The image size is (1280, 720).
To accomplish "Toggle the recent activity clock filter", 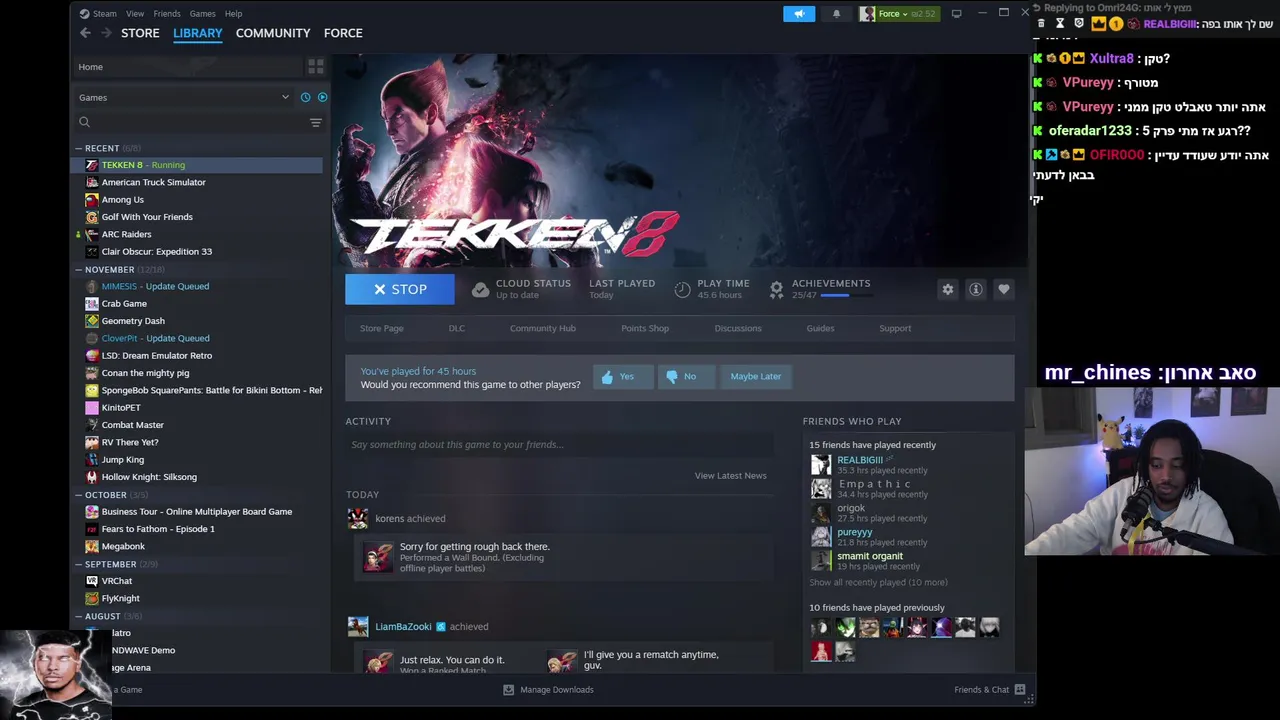I will (305, 97).
